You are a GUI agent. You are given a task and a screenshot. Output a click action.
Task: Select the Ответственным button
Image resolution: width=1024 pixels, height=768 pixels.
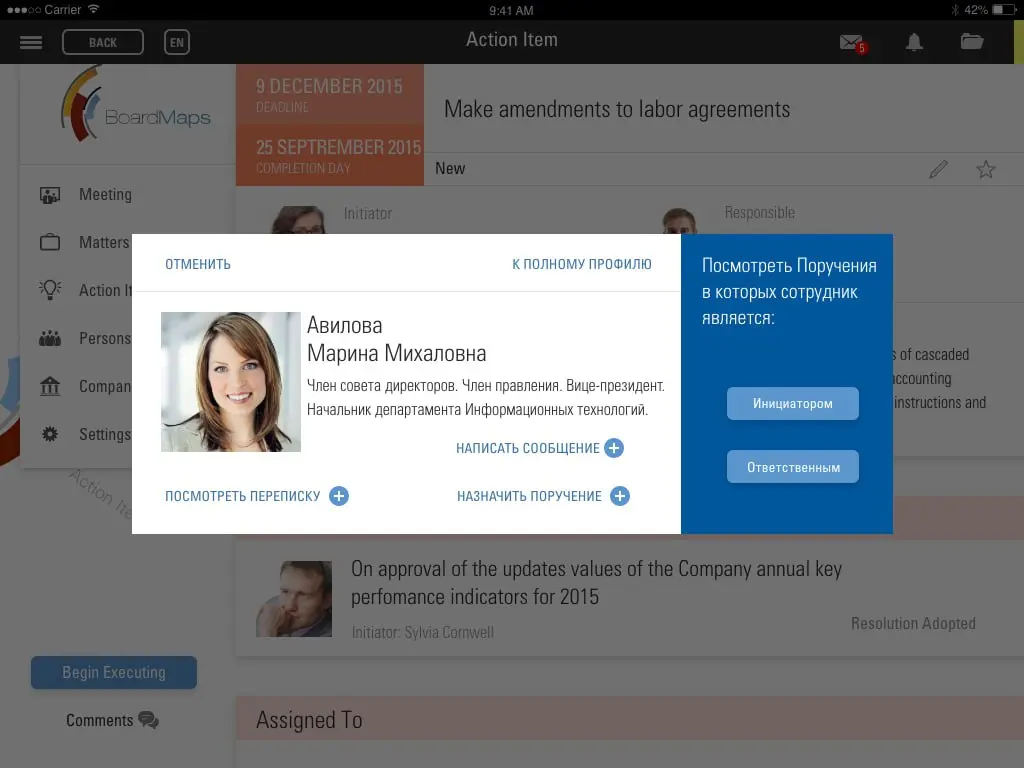(793, 467)
